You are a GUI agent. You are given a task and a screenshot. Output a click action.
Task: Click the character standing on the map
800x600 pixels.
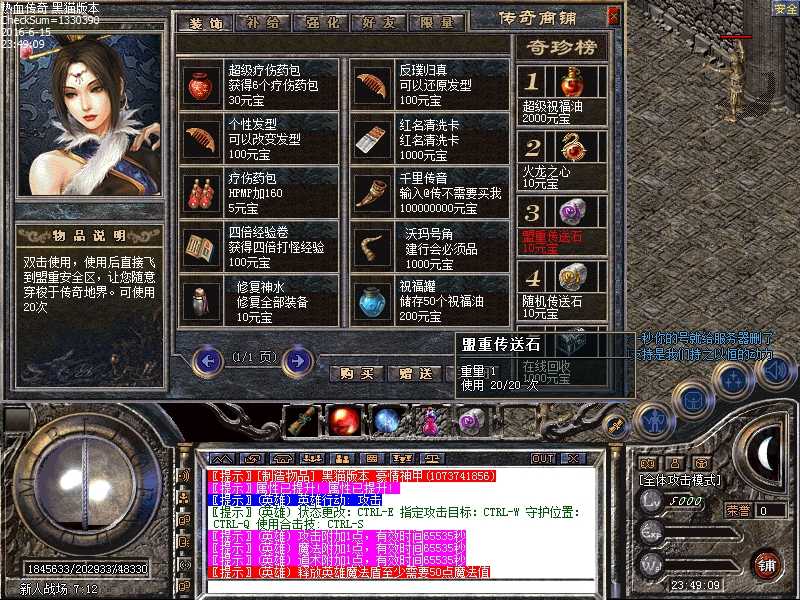pyautogui.click(x=733, y=82)
